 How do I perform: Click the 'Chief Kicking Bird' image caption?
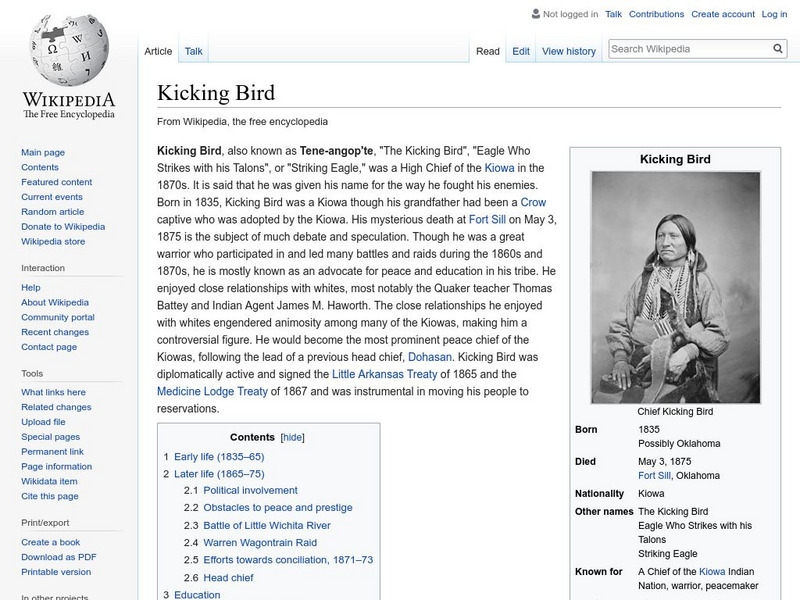(x=675, y=411)
